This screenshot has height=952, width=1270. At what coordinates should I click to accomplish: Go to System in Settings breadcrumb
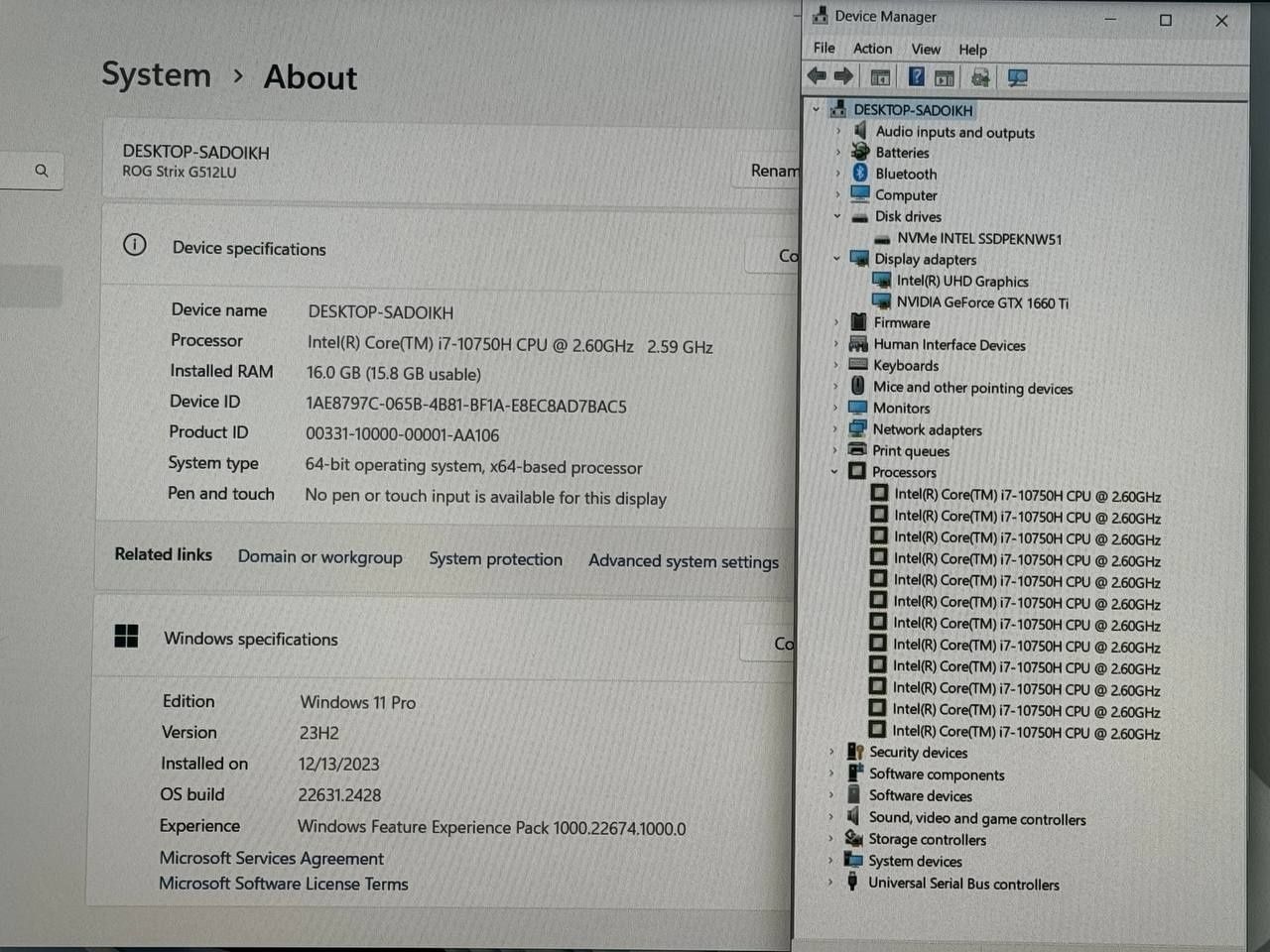click(x=156, y=74)
